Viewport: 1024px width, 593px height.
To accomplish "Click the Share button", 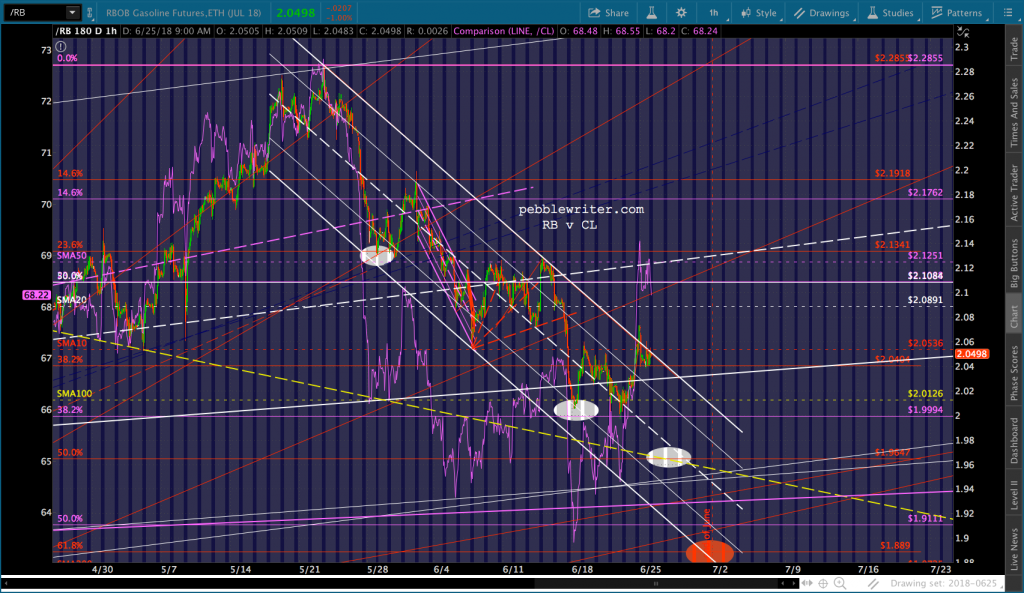I will [608, 12].
